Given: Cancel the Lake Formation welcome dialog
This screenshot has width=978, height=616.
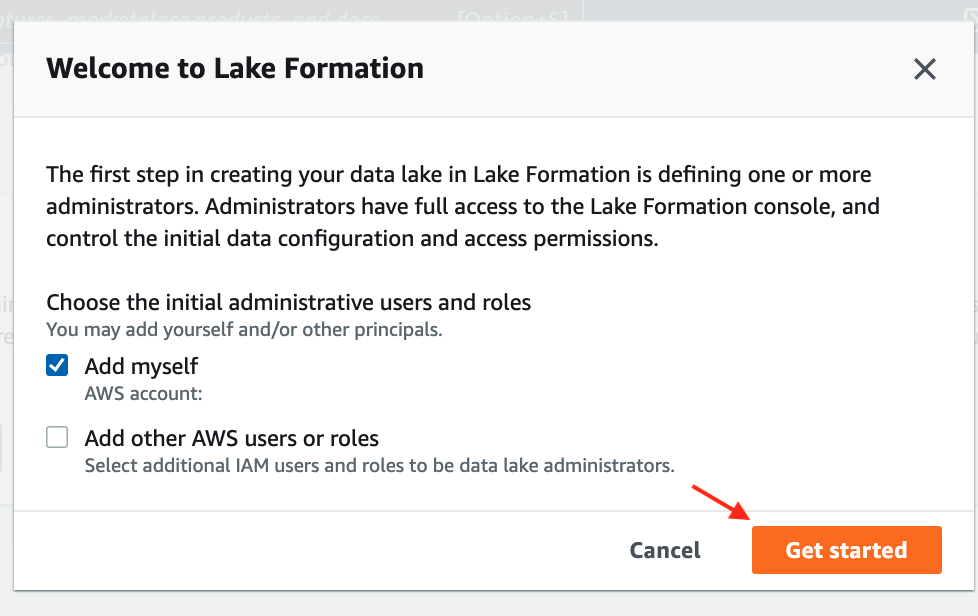Looking at the screenshot, I should 665,550.
